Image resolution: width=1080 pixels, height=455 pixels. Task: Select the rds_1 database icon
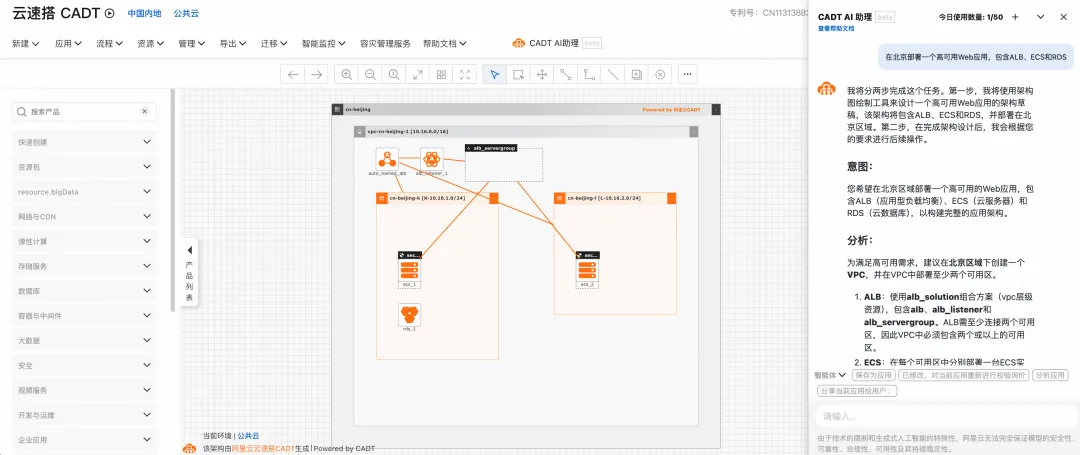click(410, 315)
